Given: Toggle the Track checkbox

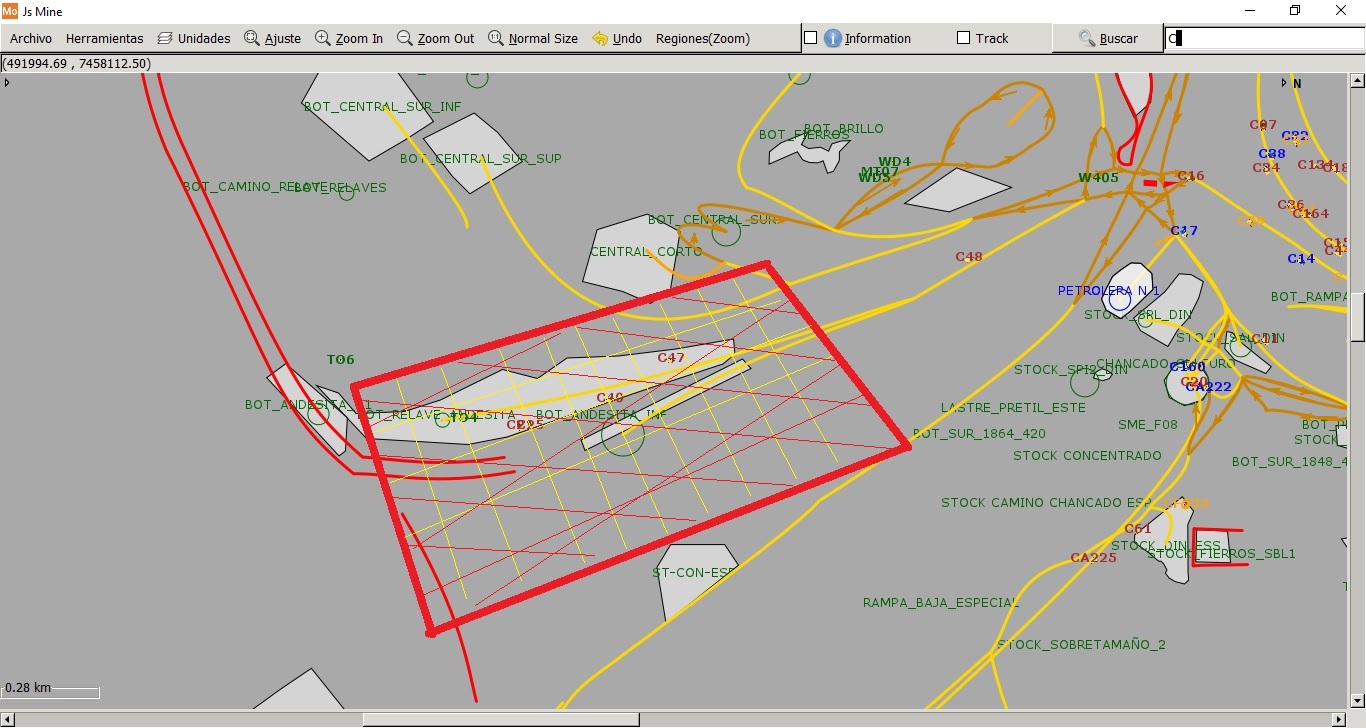Looking at the screenshot, I should click(964, 38).
